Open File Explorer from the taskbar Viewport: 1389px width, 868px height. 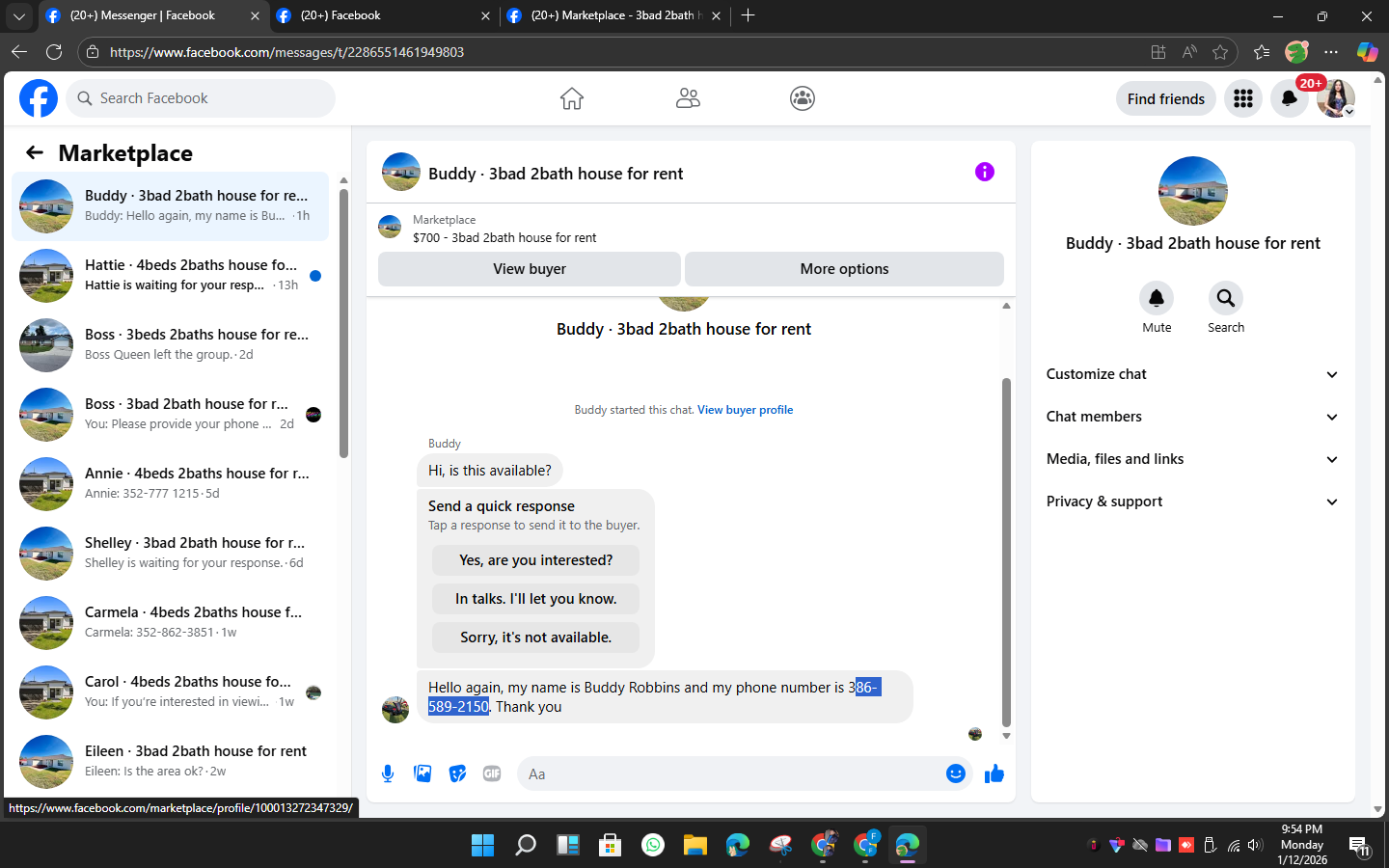tap(695, 845)
